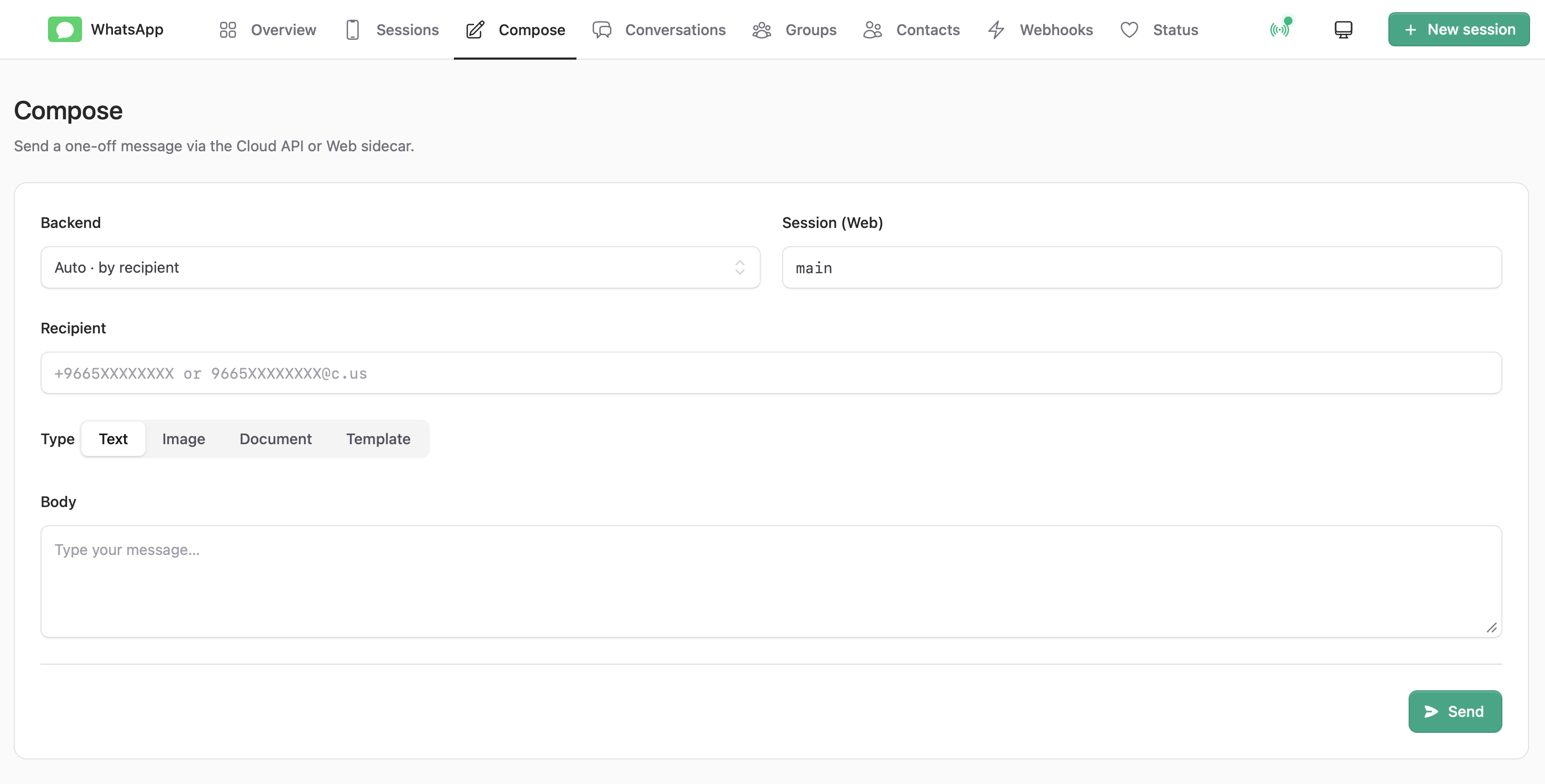Open the Overview tab
Viewport: 1545px width, 784px height.
[x=268, y=30]
